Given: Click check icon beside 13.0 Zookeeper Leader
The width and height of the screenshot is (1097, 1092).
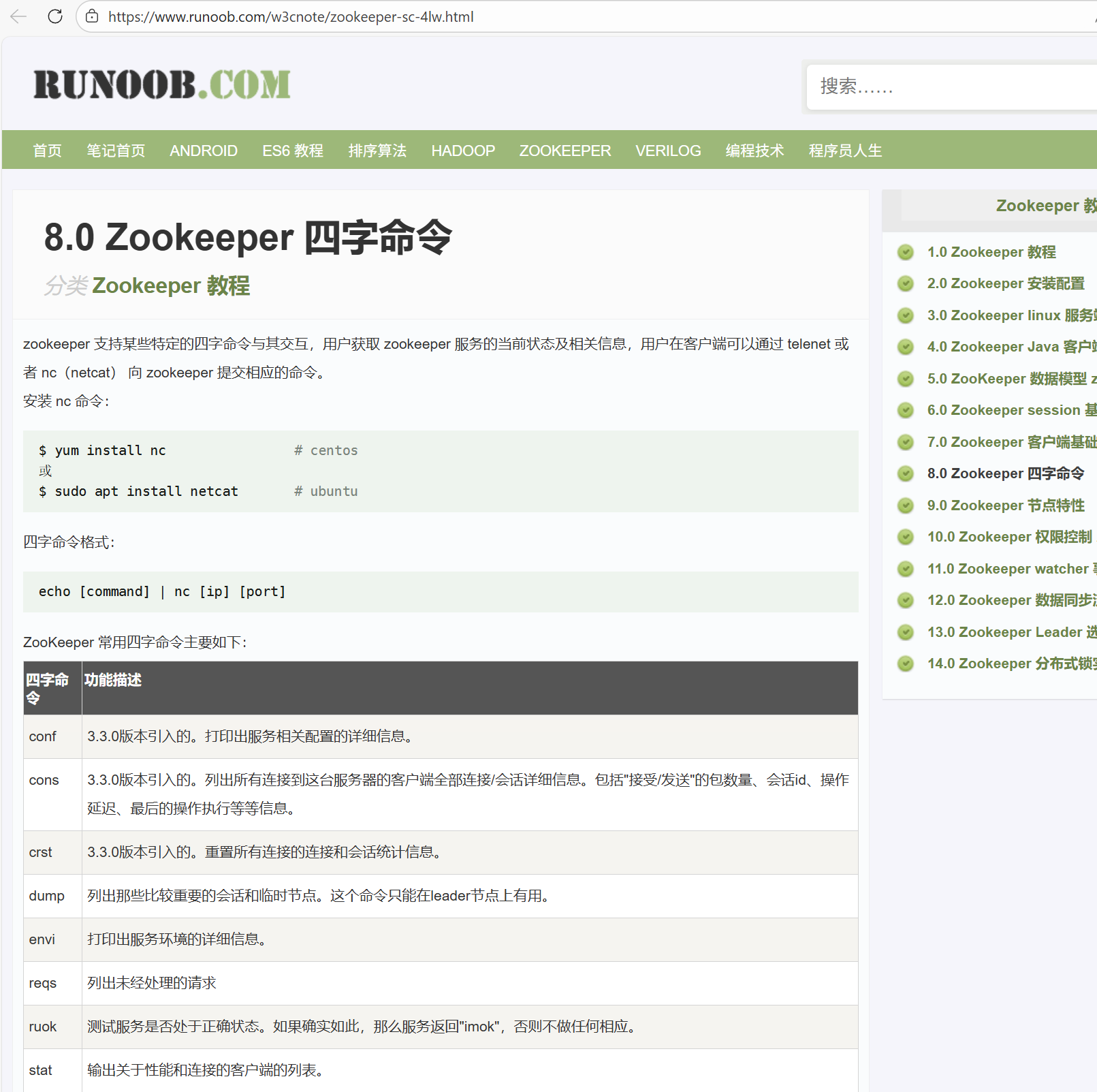Looking at the screenshot, I should coord(906,632).
